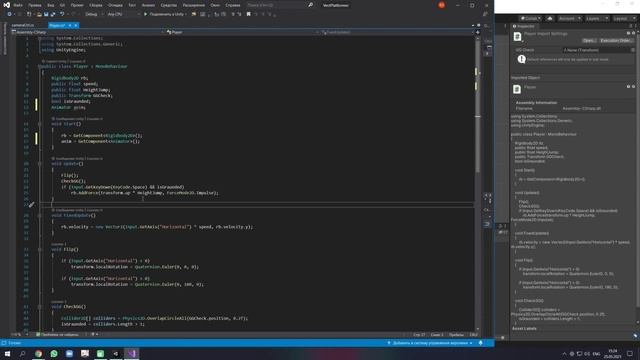This screenshot has height=360, width=640.
Task: Click the Open button in Inspector
Action: click(589, 41)
